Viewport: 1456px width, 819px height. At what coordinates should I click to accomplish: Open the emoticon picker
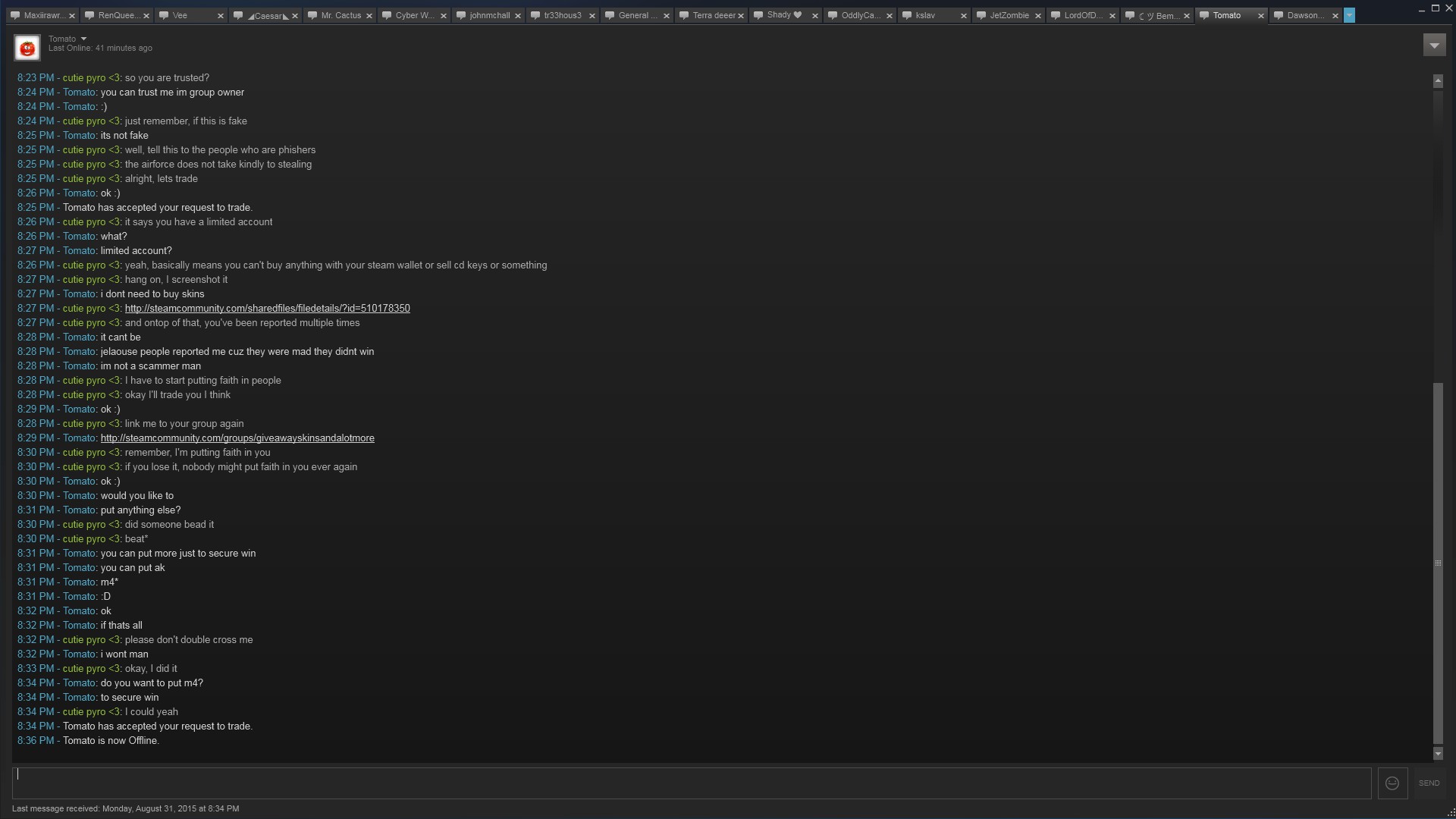1392,783
